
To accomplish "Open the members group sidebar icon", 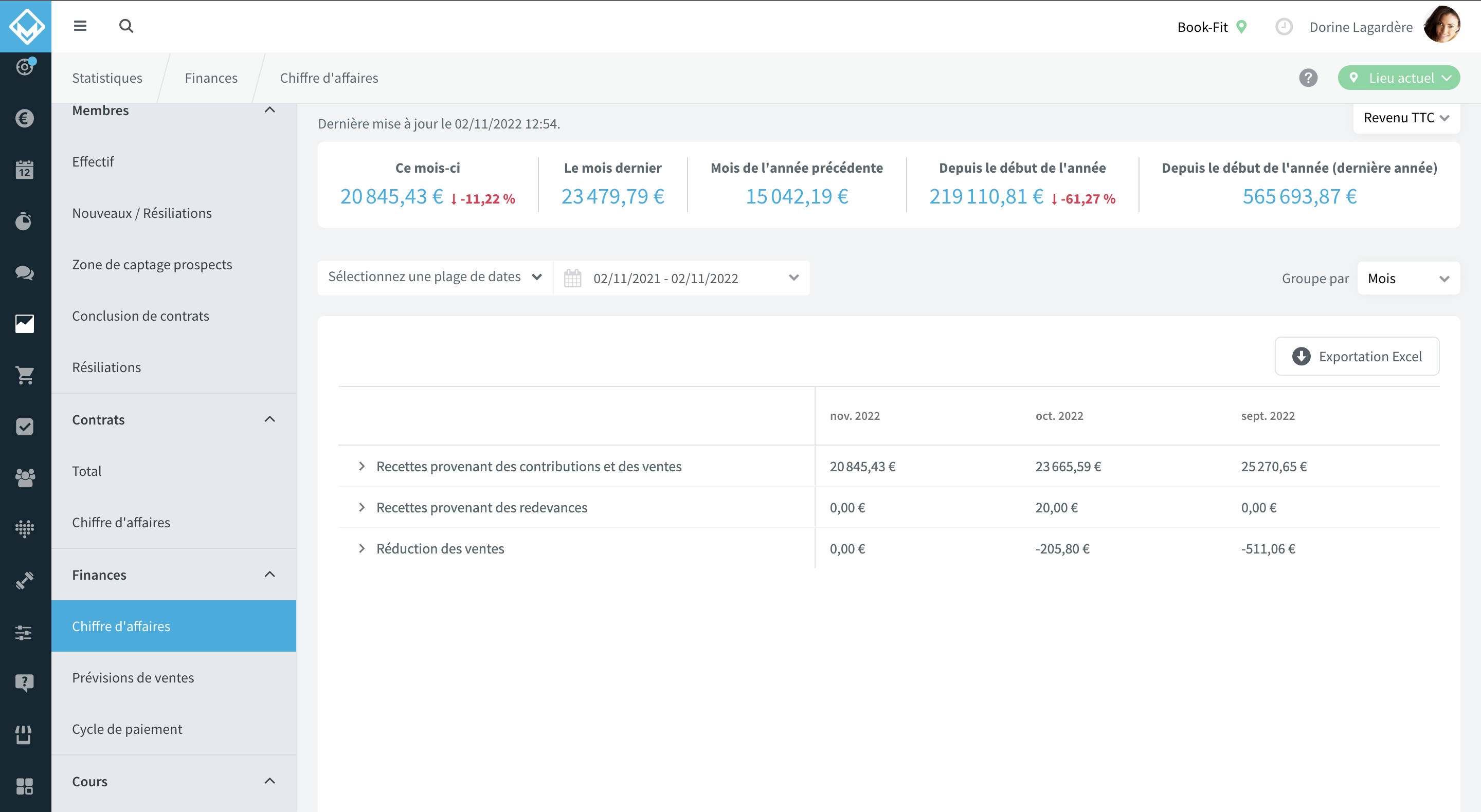I will (x=25, y=477).
